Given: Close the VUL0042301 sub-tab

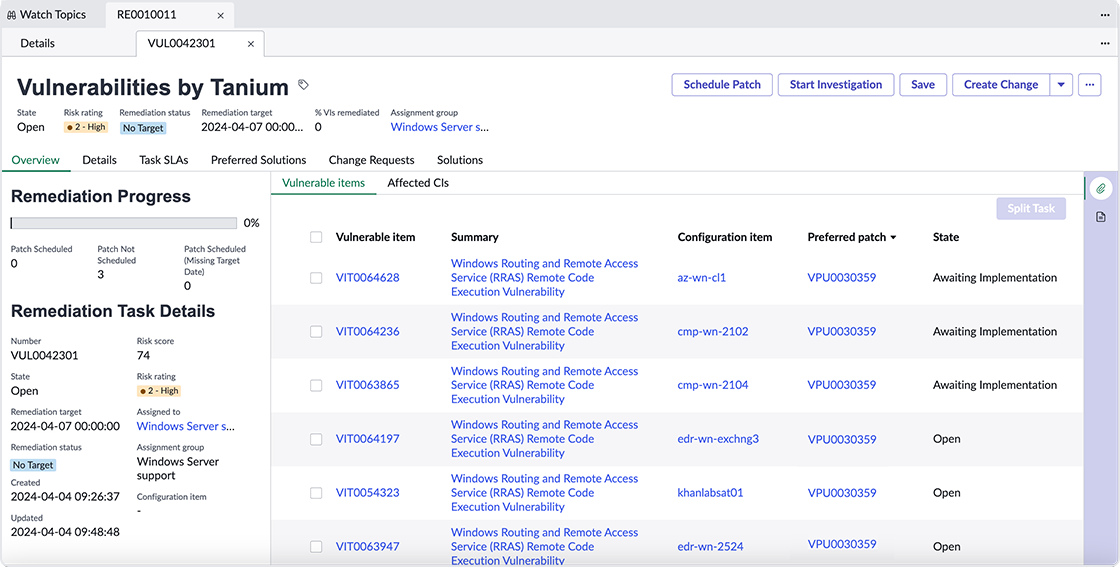Looking at the screenshot, I should (x=251, y=44).
